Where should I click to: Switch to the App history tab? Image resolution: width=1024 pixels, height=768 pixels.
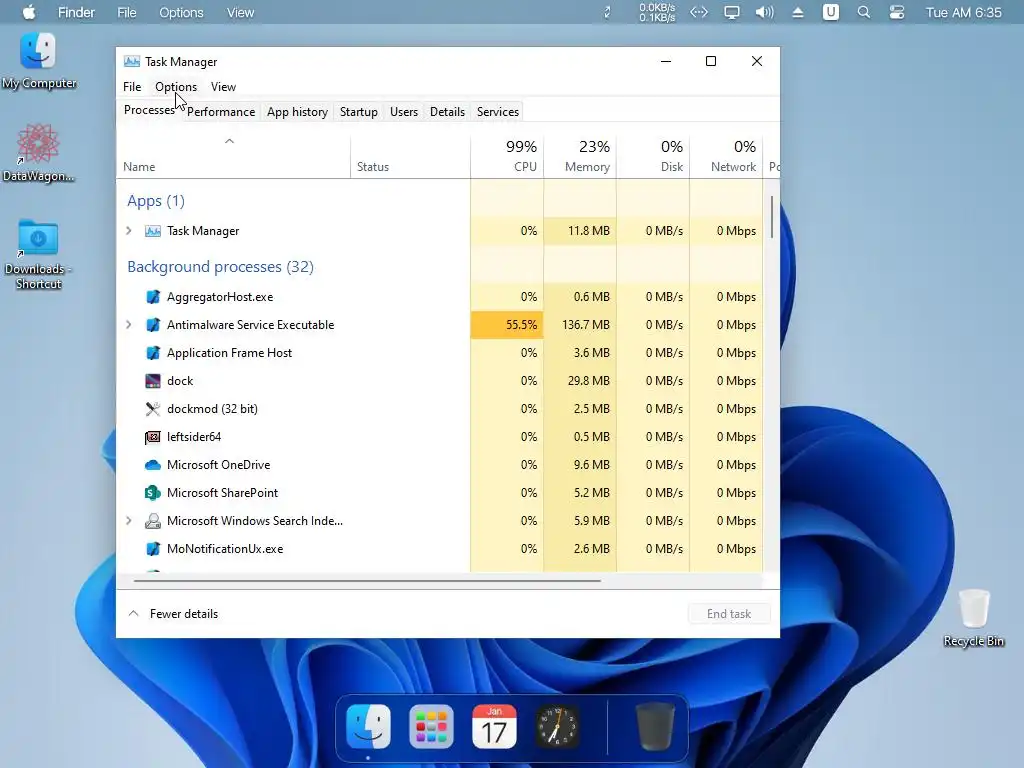297,112
